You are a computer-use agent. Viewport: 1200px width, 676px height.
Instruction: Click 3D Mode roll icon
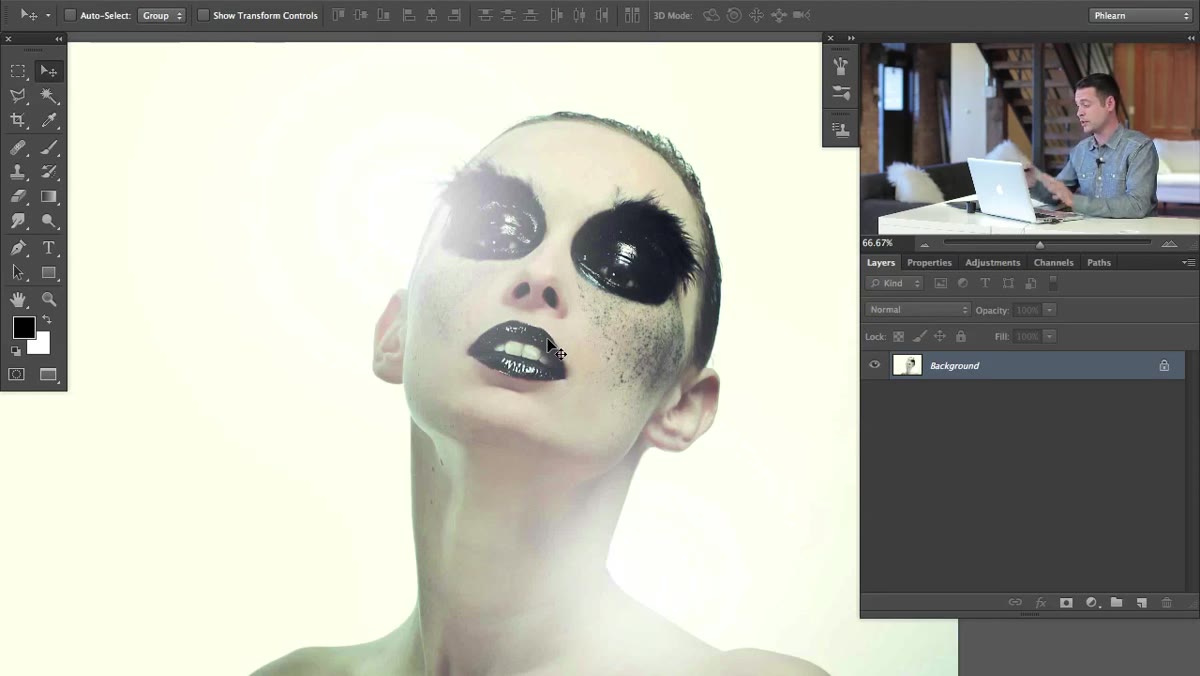pyautogui.click(x=734, y=15)
